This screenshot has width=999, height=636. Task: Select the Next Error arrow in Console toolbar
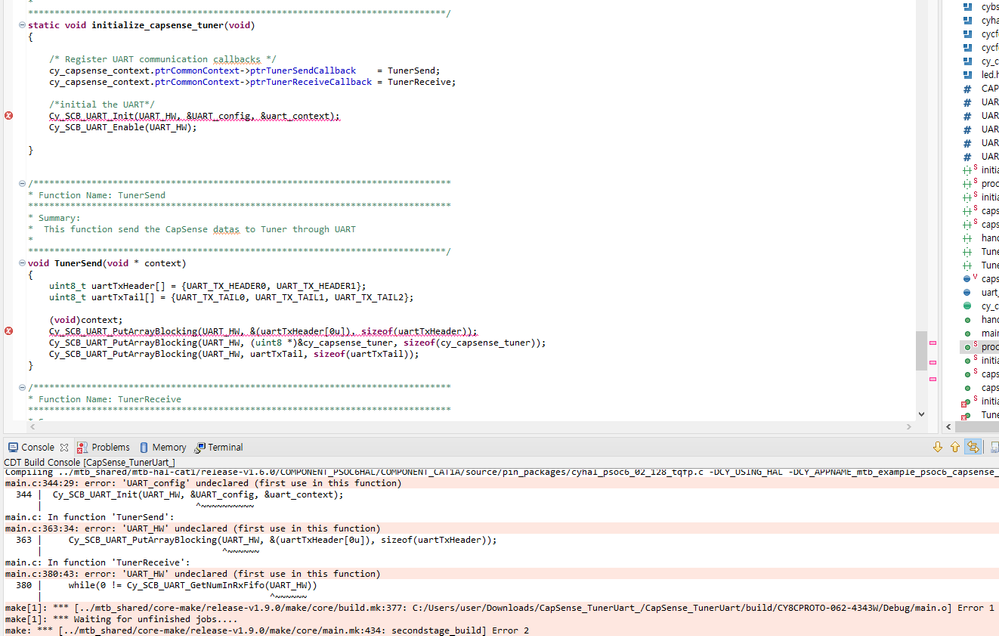(937, 449)
